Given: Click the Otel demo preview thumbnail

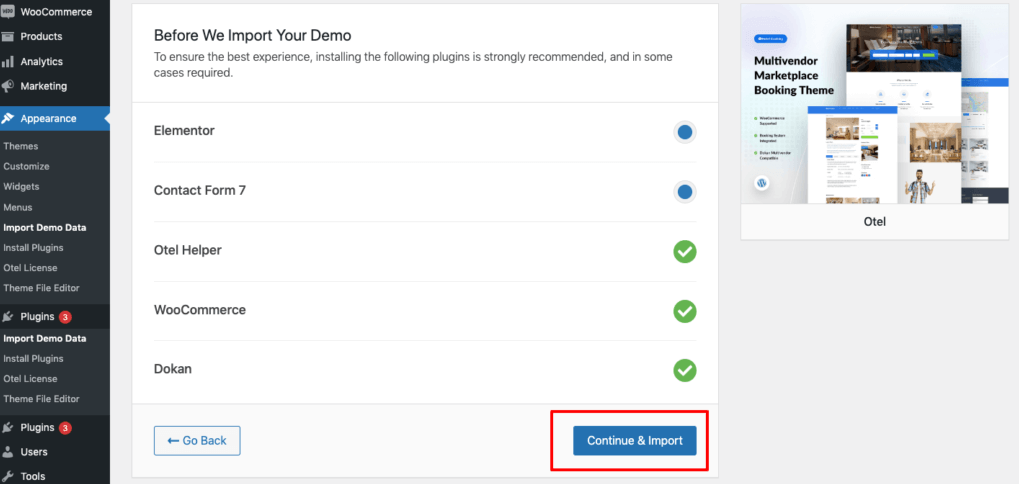Looking at the screenshot, I should click(x=875, y=104).
